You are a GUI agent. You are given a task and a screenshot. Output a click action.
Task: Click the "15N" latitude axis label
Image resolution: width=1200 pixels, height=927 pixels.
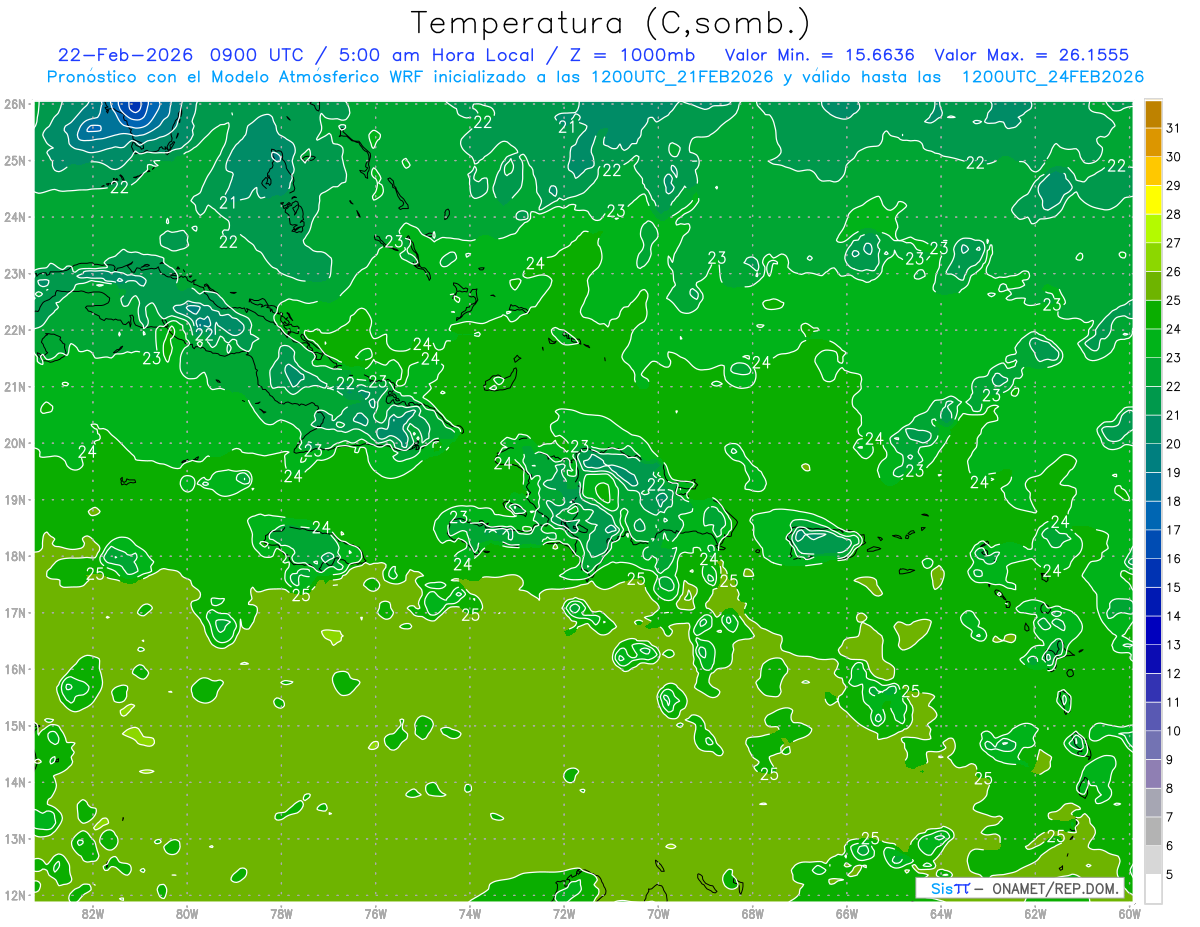(x=14, y=725)
